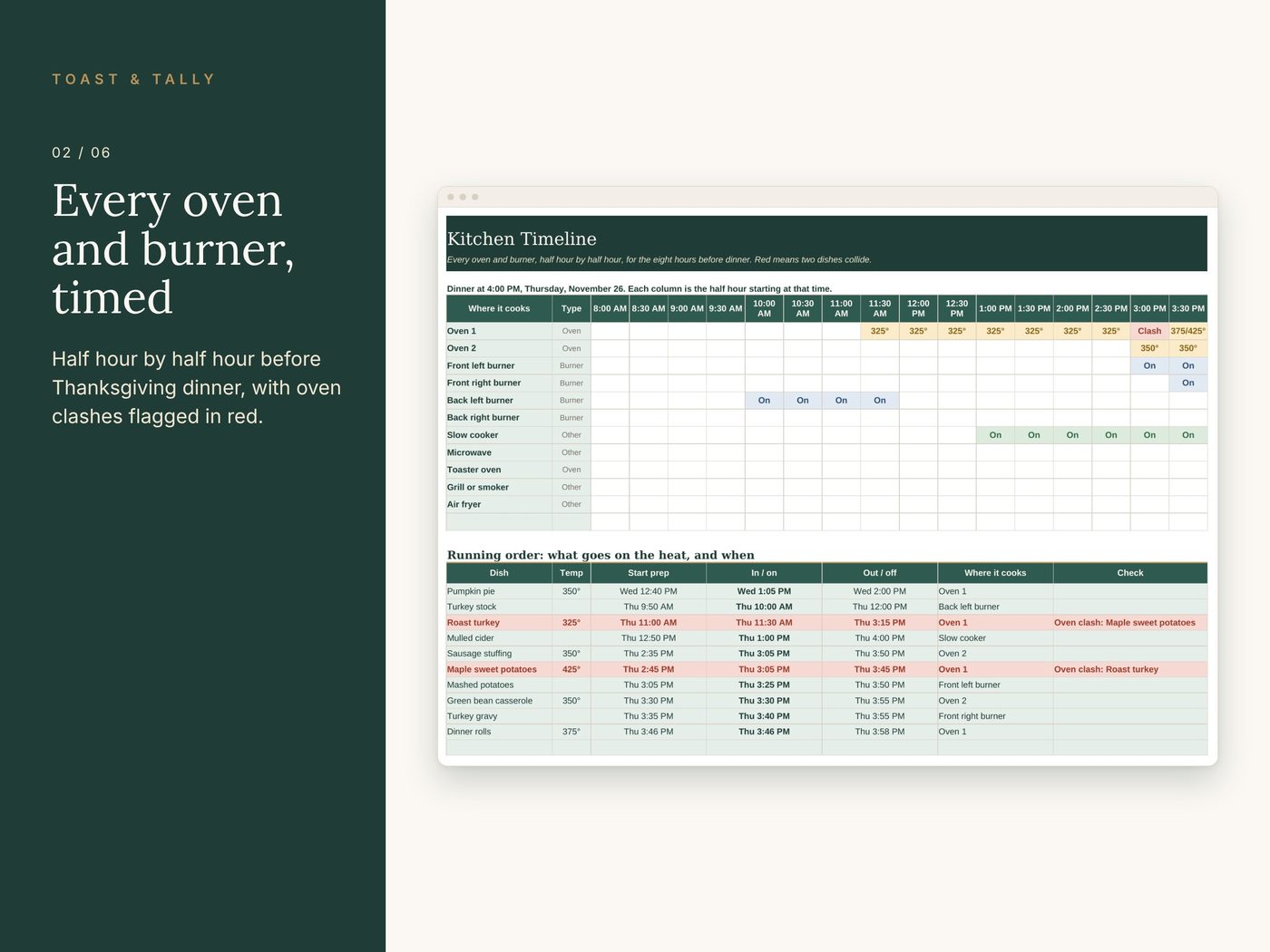Select the Roast turkey dish row

pyautogui.click(x=826, y=623)
